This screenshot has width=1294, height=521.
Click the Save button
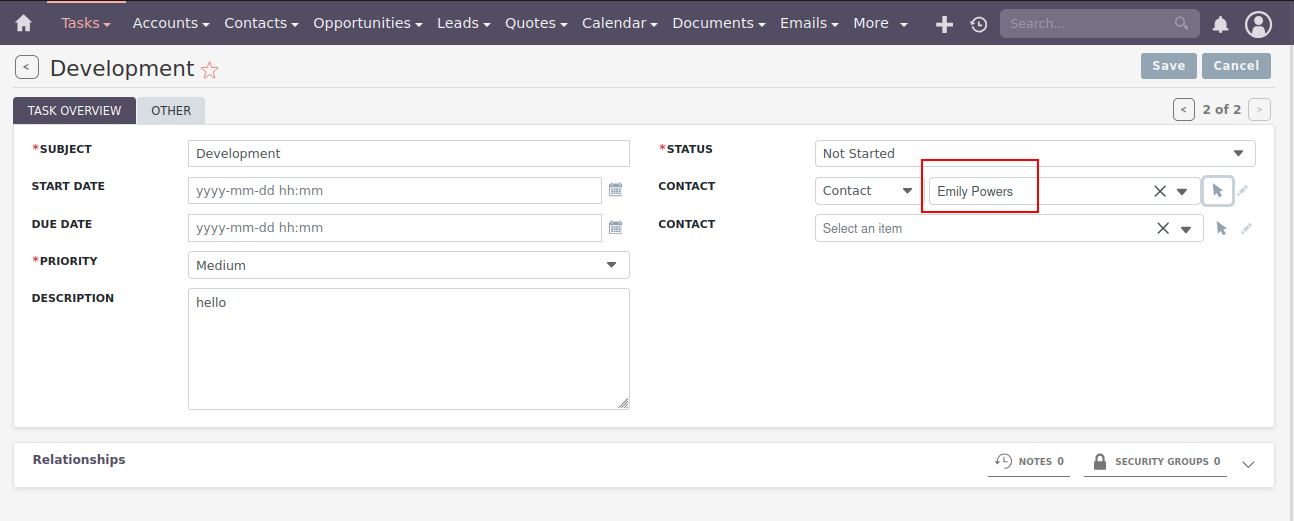1168,66
